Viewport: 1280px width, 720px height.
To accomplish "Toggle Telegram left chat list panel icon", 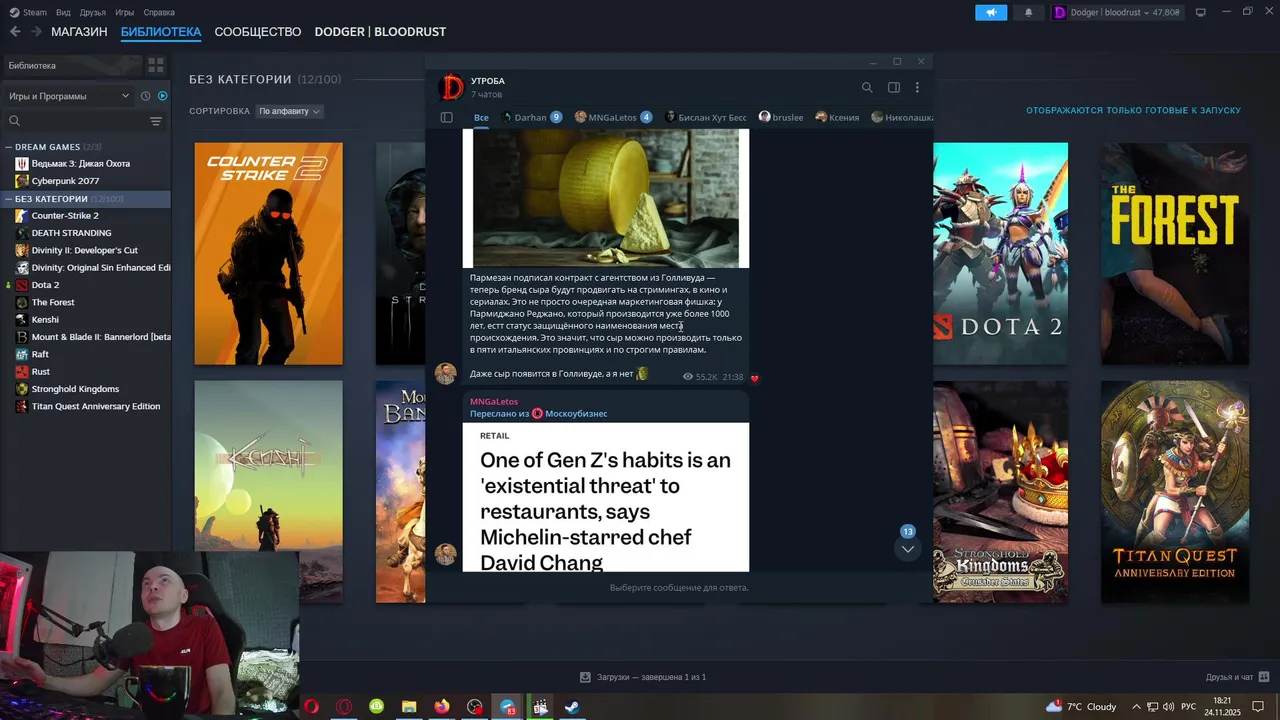I will (447, 117).
